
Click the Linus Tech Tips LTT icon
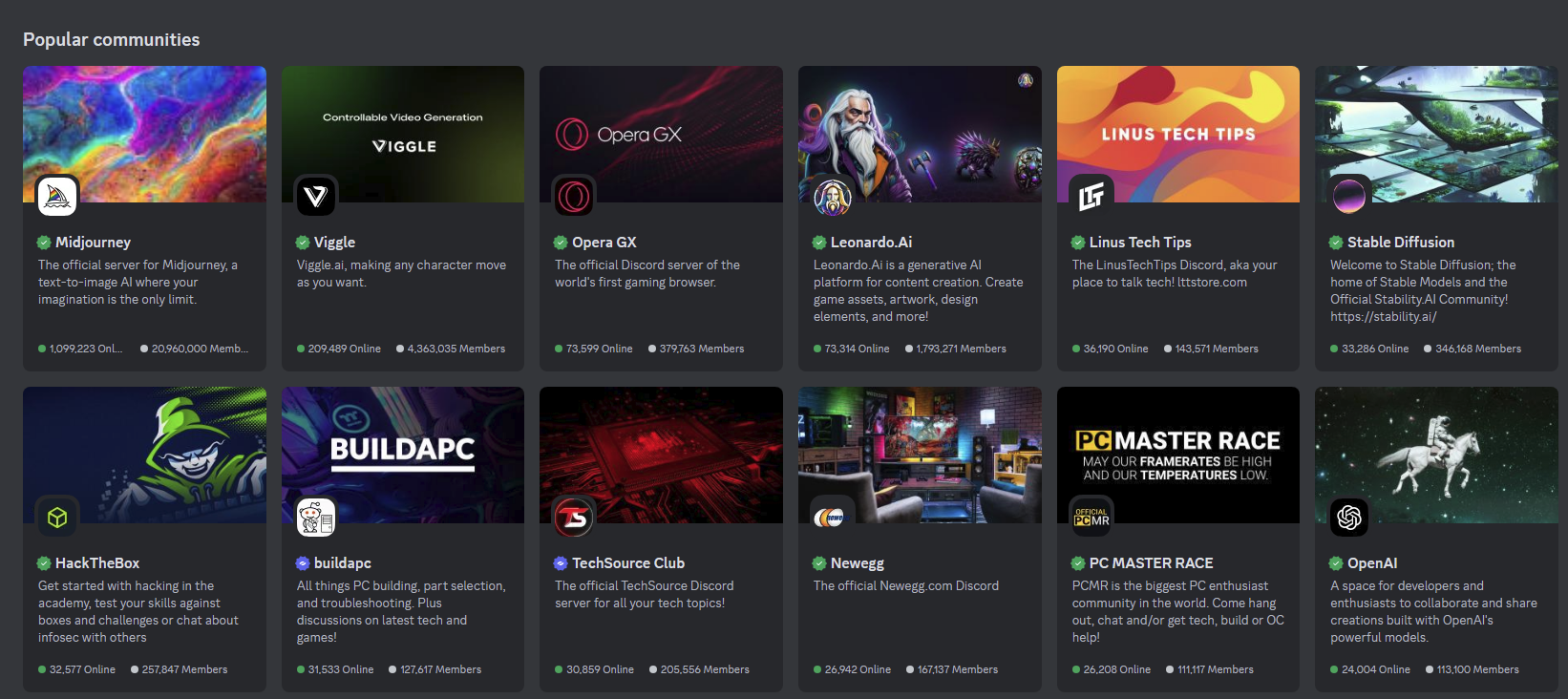pos(1091,197)
